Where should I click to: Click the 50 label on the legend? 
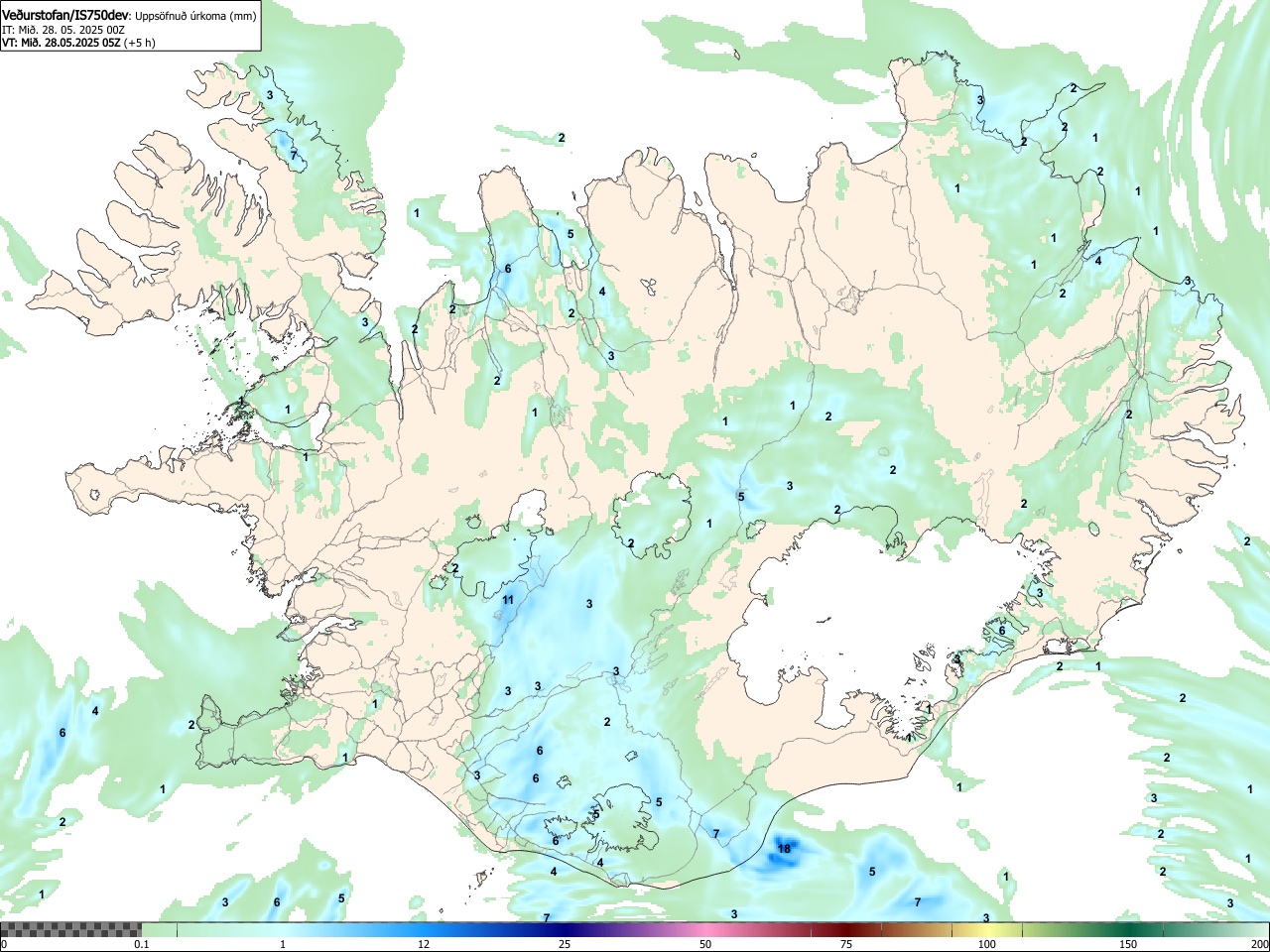(x=705, y=944)
